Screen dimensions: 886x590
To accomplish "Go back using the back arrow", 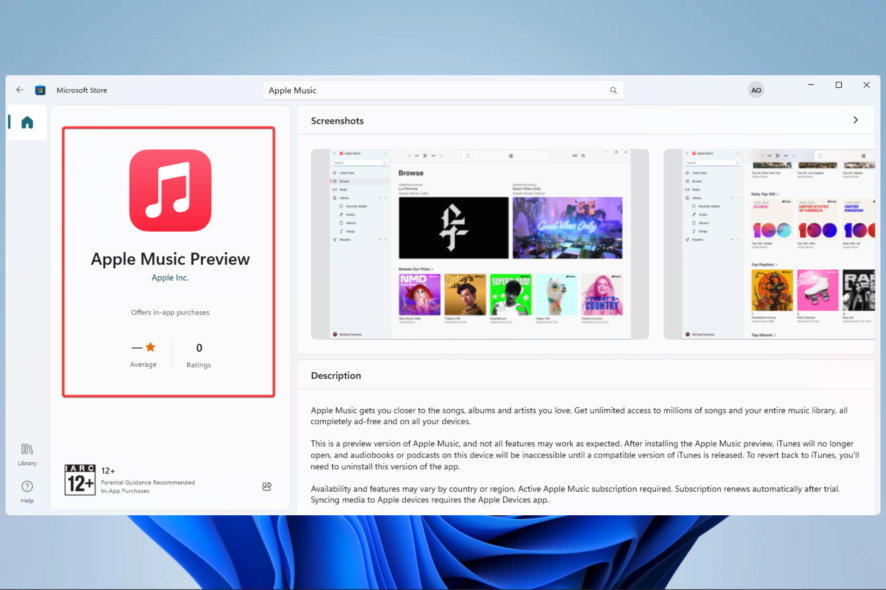I will [x=20, y=90].
